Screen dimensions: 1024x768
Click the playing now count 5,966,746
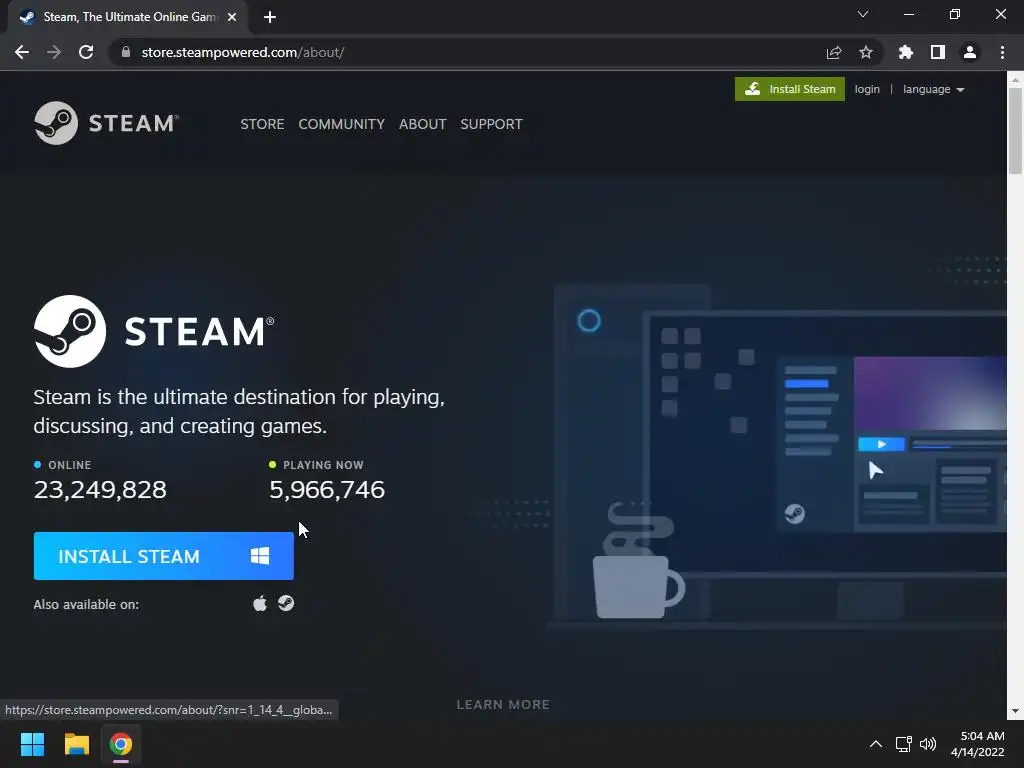pos(327,490)
